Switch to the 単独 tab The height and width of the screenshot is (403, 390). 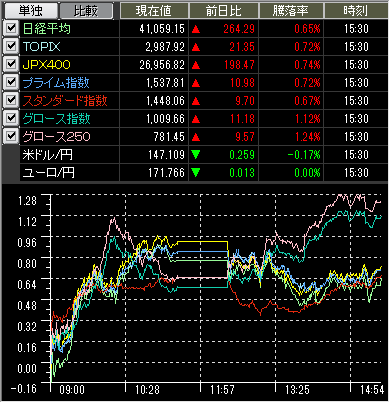(x=30, y=11)
